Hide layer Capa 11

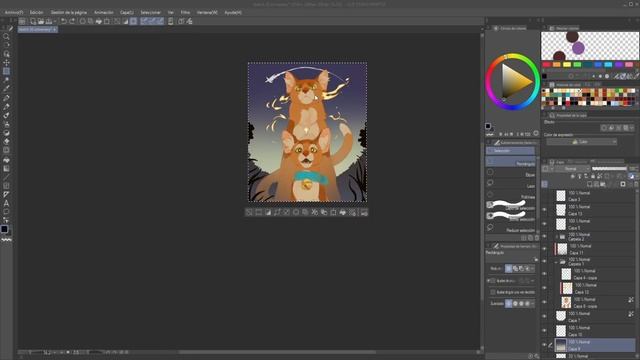click(544, 249)
